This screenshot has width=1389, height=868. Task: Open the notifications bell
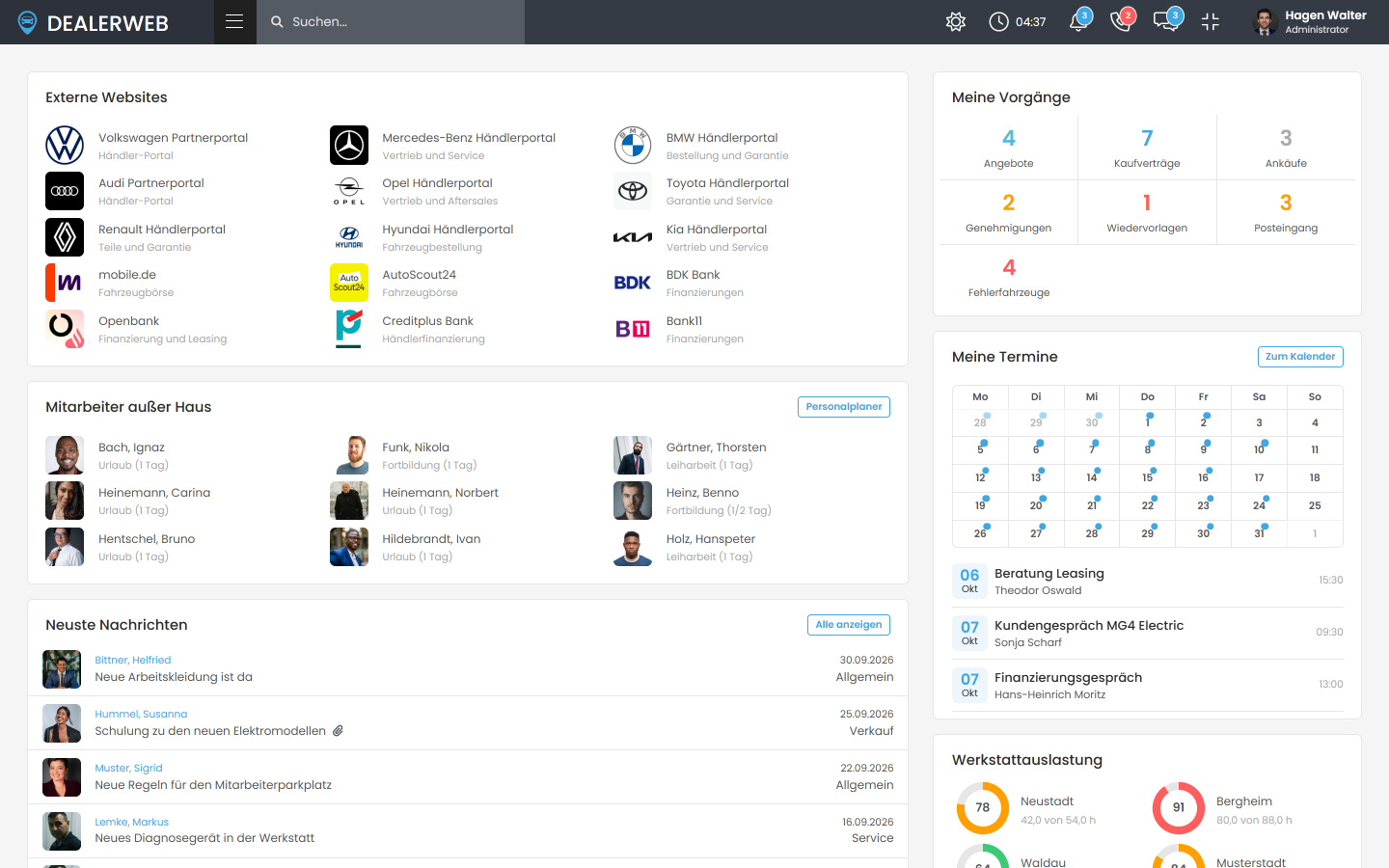pyautogui.click(x=1079, y=21)
